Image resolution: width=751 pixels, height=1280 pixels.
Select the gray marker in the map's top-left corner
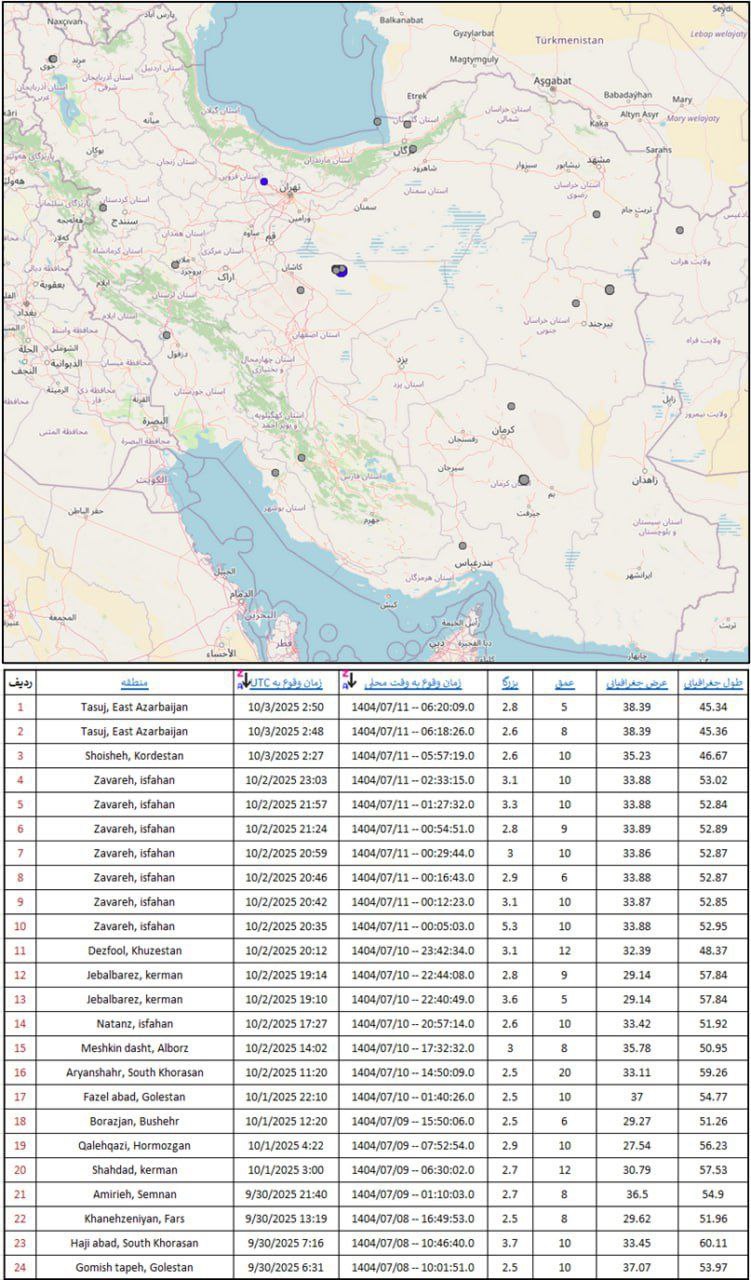[52, 59]
